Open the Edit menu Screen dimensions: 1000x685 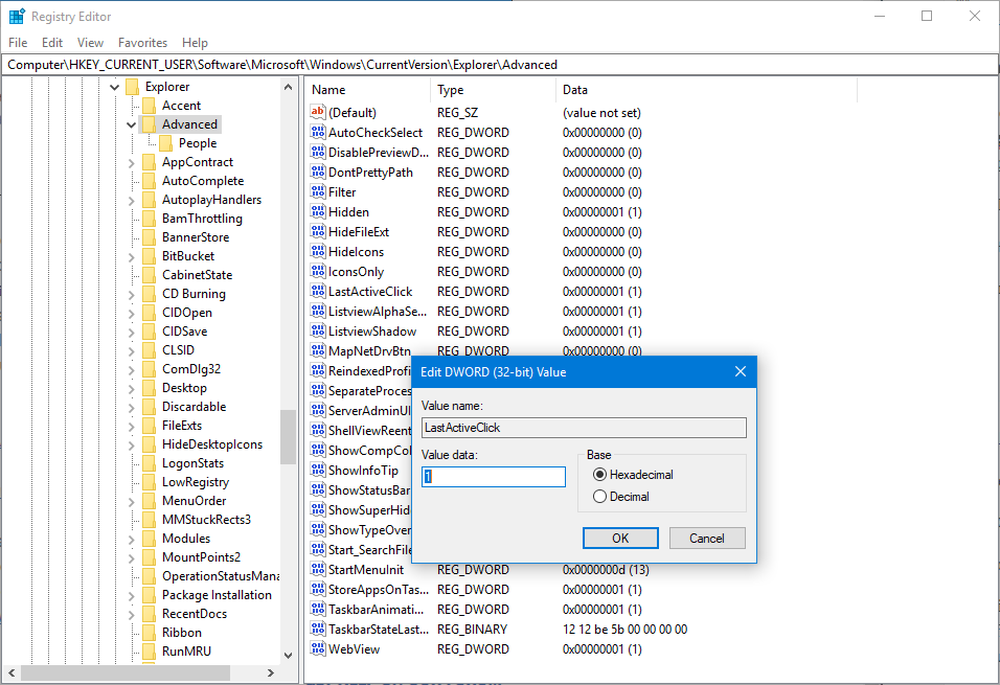(52, 43)
